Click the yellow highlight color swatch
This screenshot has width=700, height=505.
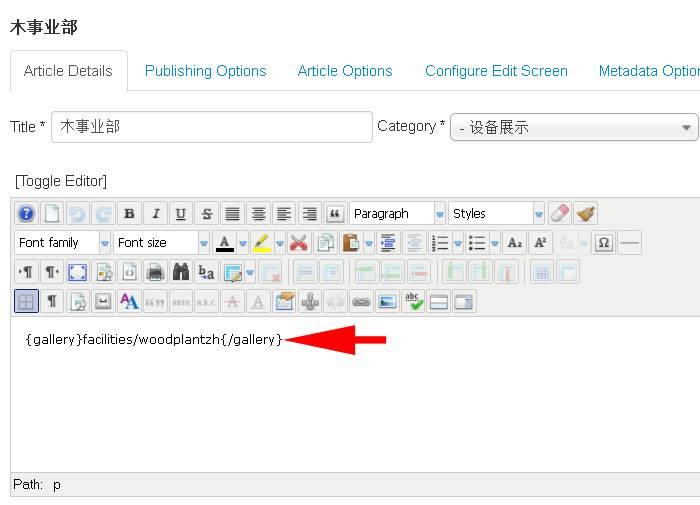click(x=259, y=242)
